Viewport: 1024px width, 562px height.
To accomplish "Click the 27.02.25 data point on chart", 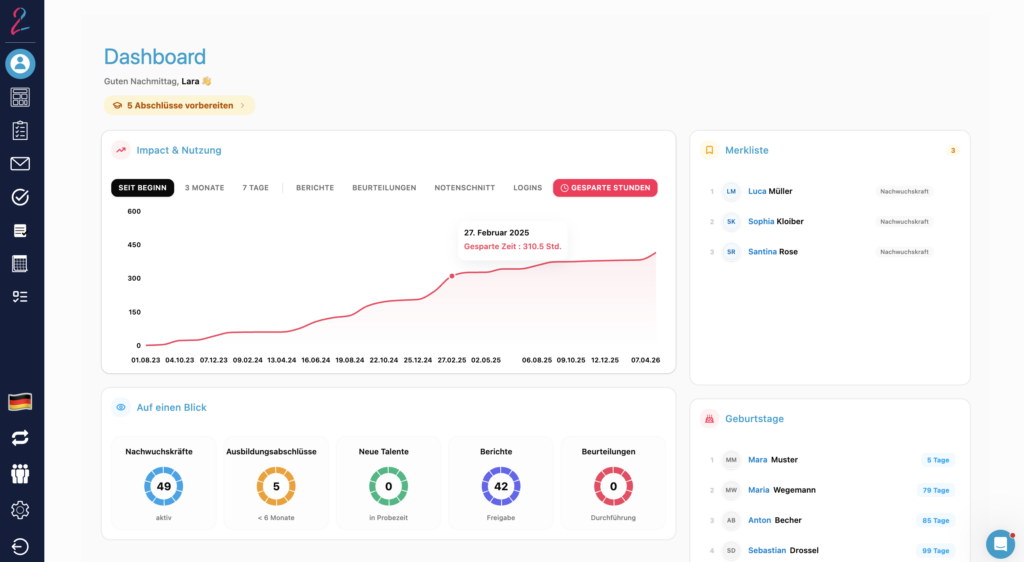I will pyautogui.click(x=451, y=276).
